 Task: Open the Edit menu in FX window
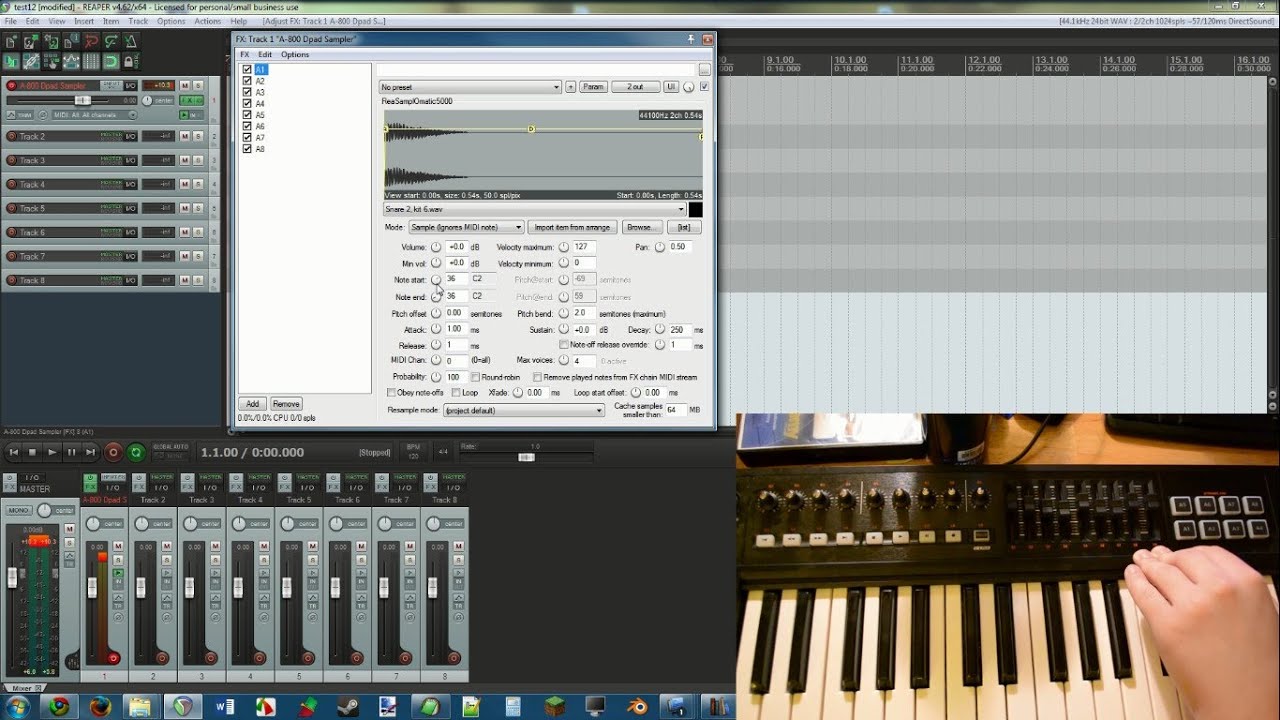pyautogui.click(x=265, y=55)
